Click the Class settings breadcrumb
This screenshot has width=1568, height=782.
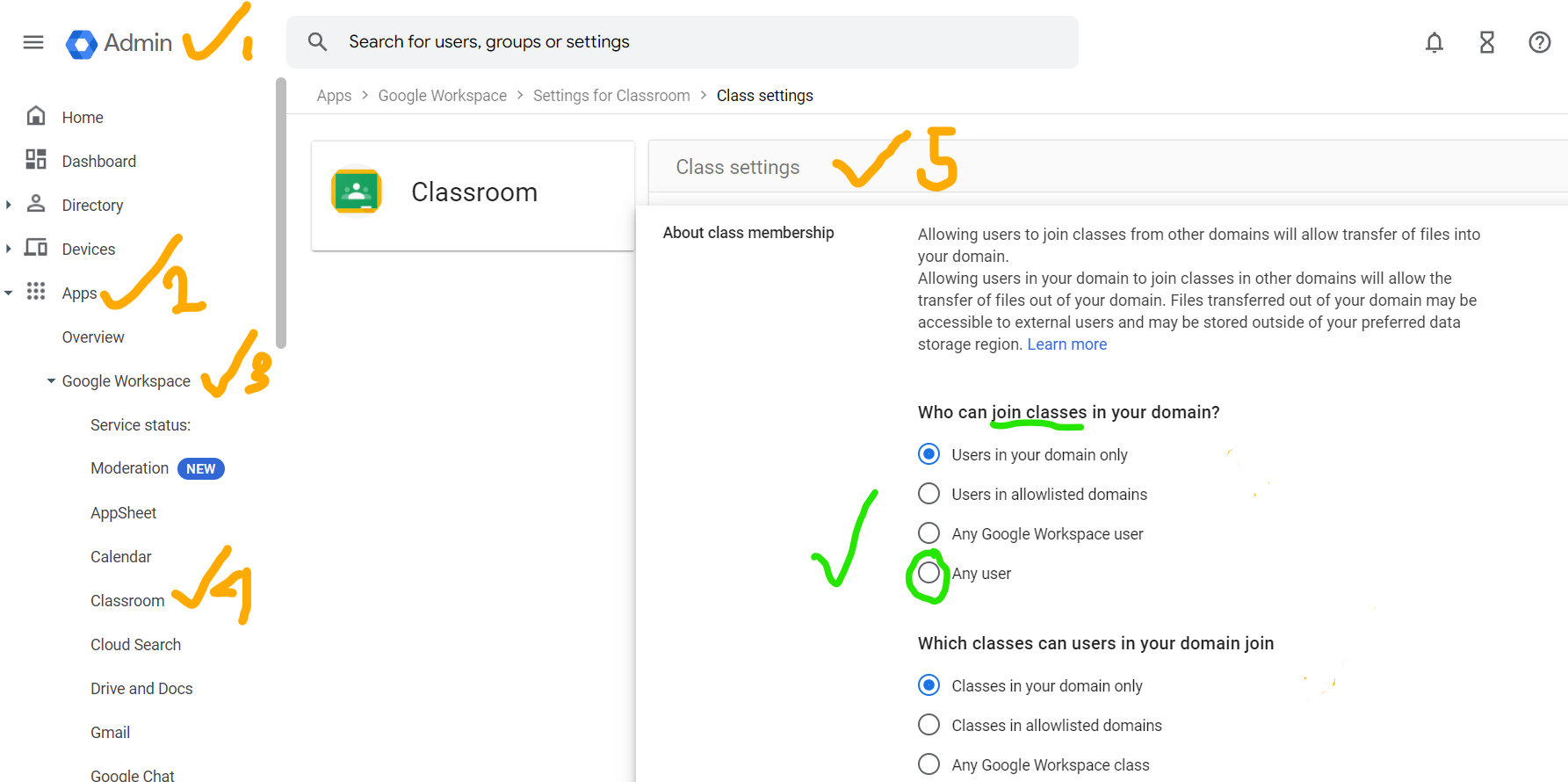pos(764,96)
